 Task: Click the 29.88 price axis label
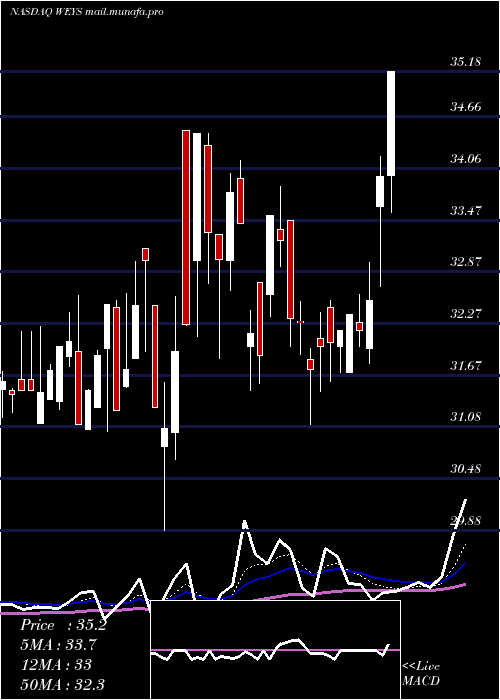pyautogui.click(x=466, y=521)
